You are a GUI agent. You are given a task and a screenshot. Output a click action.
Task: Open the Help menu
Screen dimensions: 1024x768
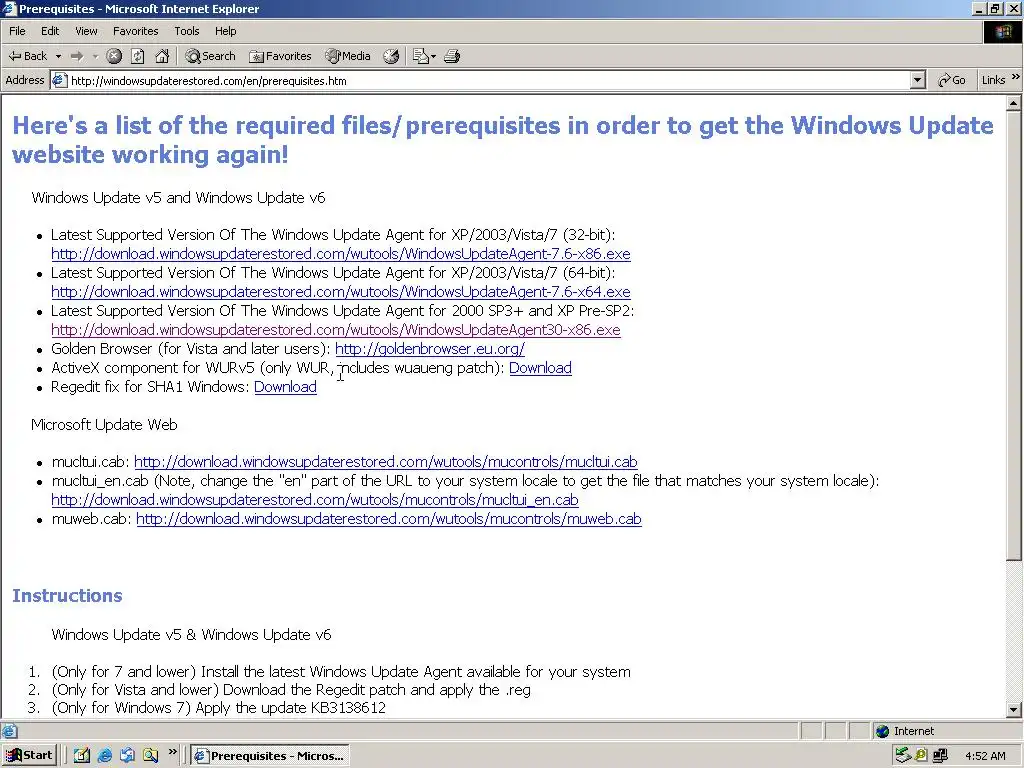coord(225,31)
